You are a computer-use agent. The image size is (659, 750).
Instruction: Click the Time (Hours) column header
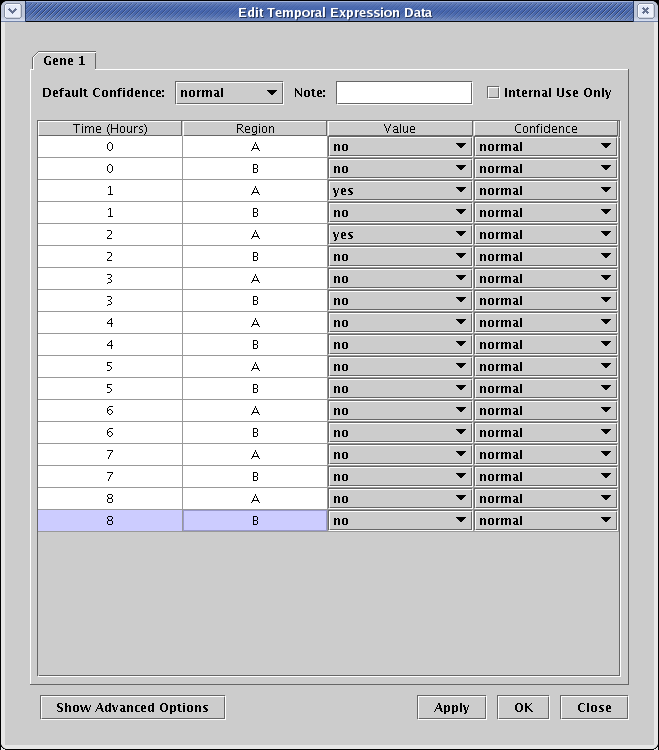110,129
